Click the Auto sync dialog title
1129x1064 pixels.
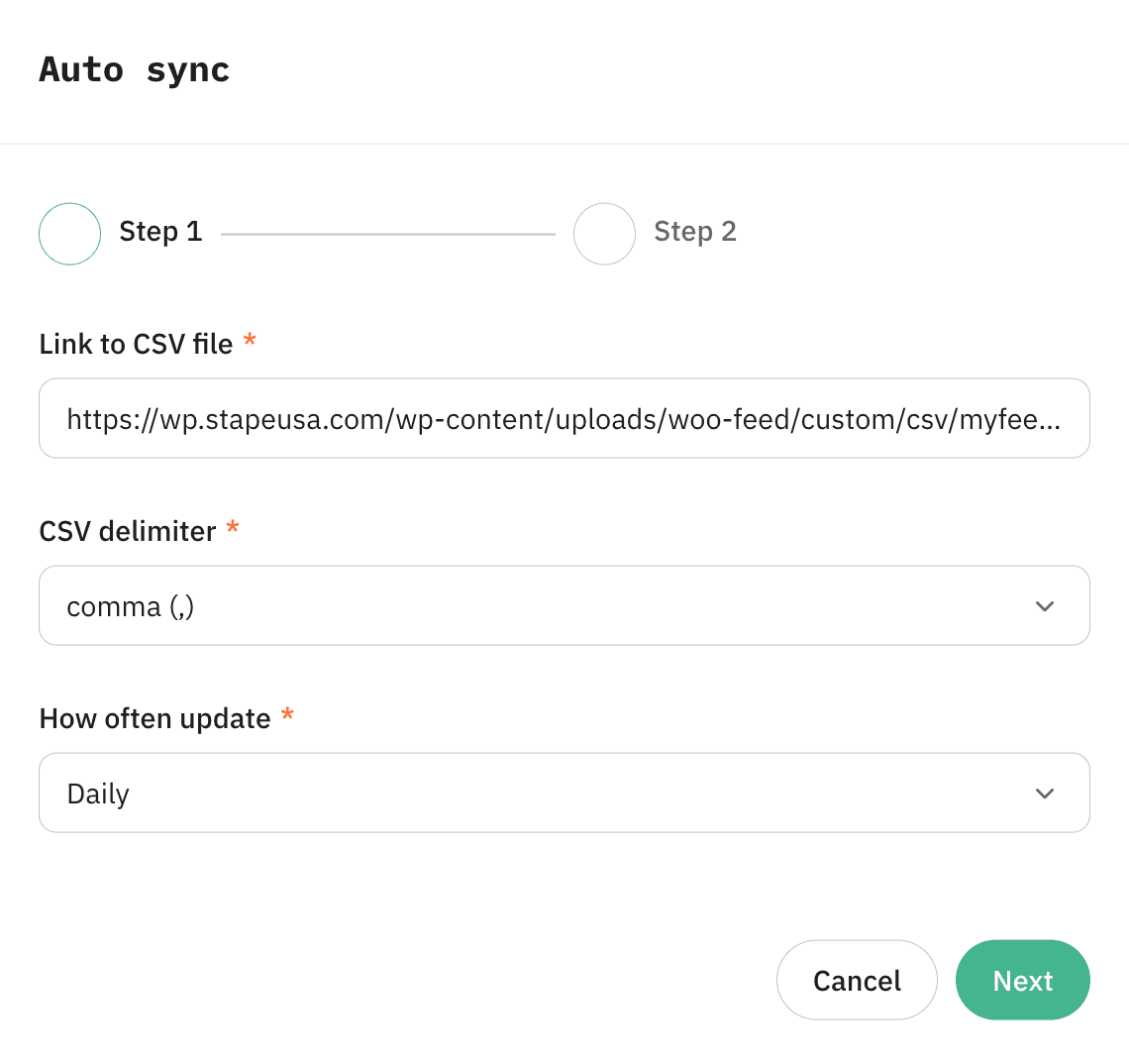tap(134, 68)
